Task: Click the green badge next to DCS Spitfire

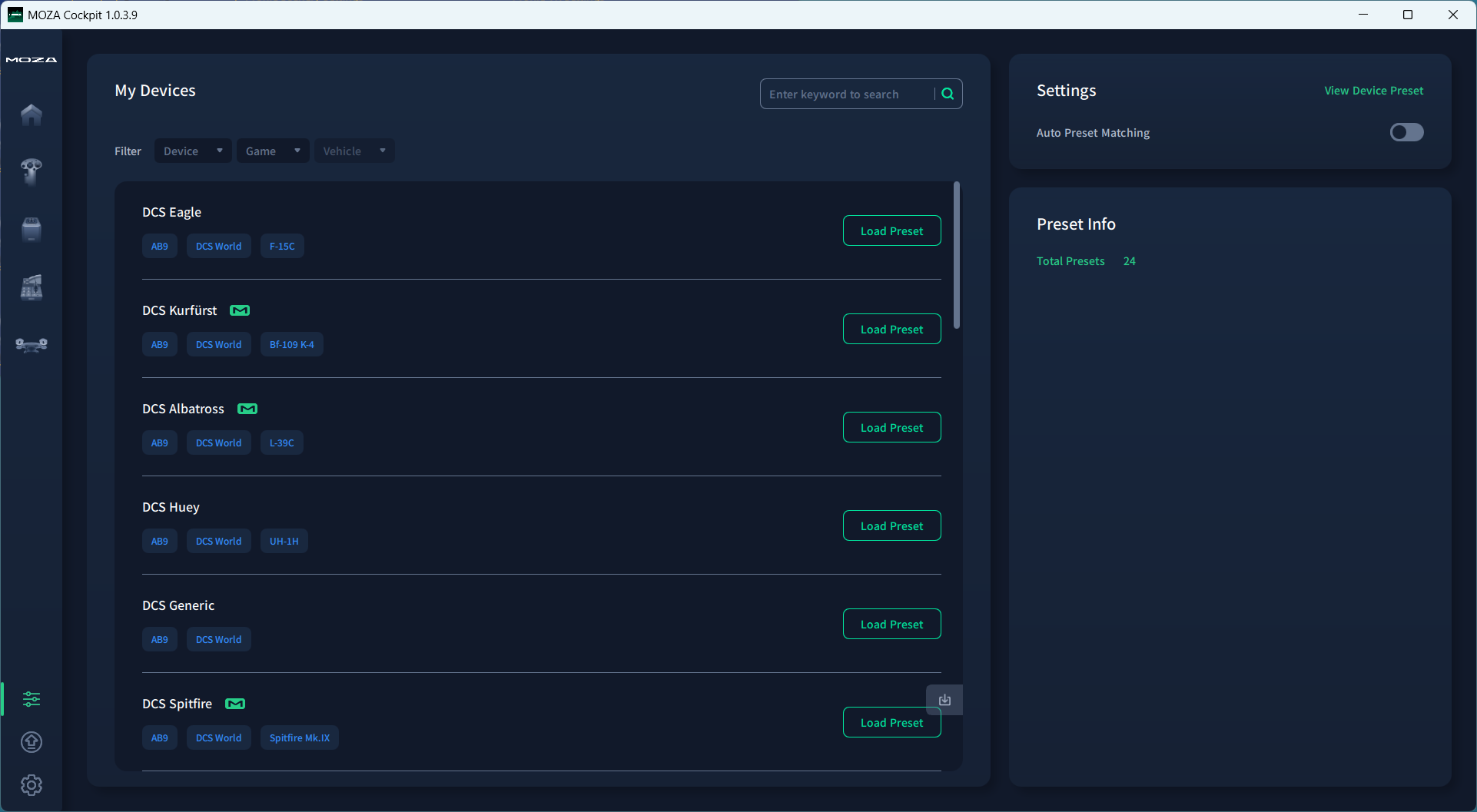Action: (x=235, y=704)
